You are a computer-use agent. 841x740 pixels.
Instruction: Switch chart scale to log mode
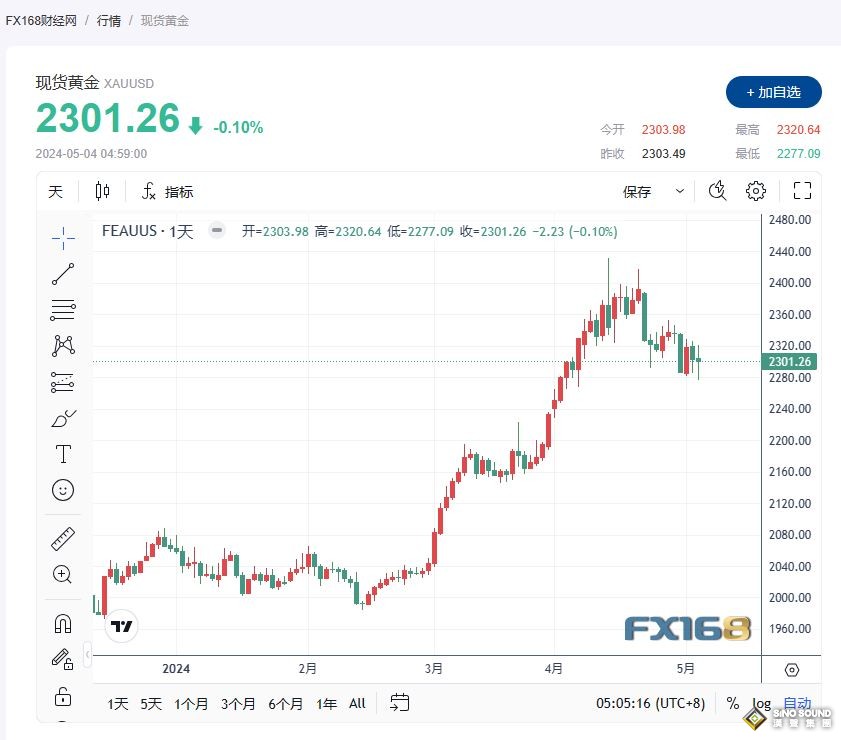tap(762, 704)
